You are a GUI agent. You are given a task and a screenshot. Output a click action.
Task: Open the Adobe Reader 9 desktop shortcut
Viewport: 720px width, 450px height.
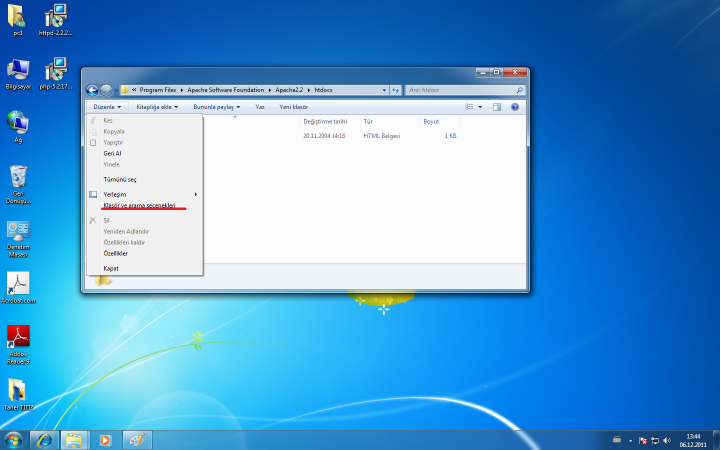point(18,337)
